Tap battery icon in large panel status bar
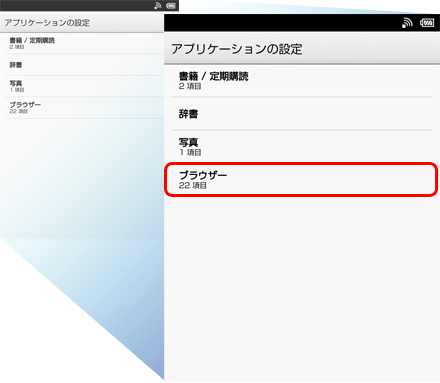The height and width of the screenshot is (383, 440). pyautogui.click(x=427, y=23)
